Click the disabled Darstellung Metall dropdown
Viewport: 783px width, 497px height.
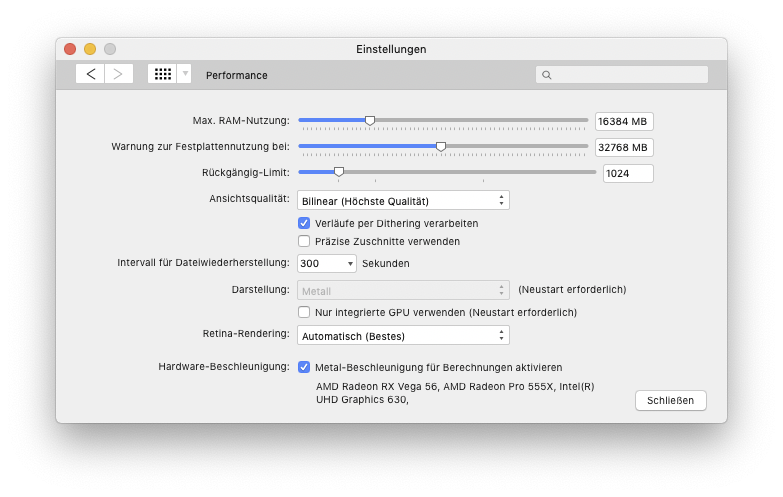tap(403, 291)
